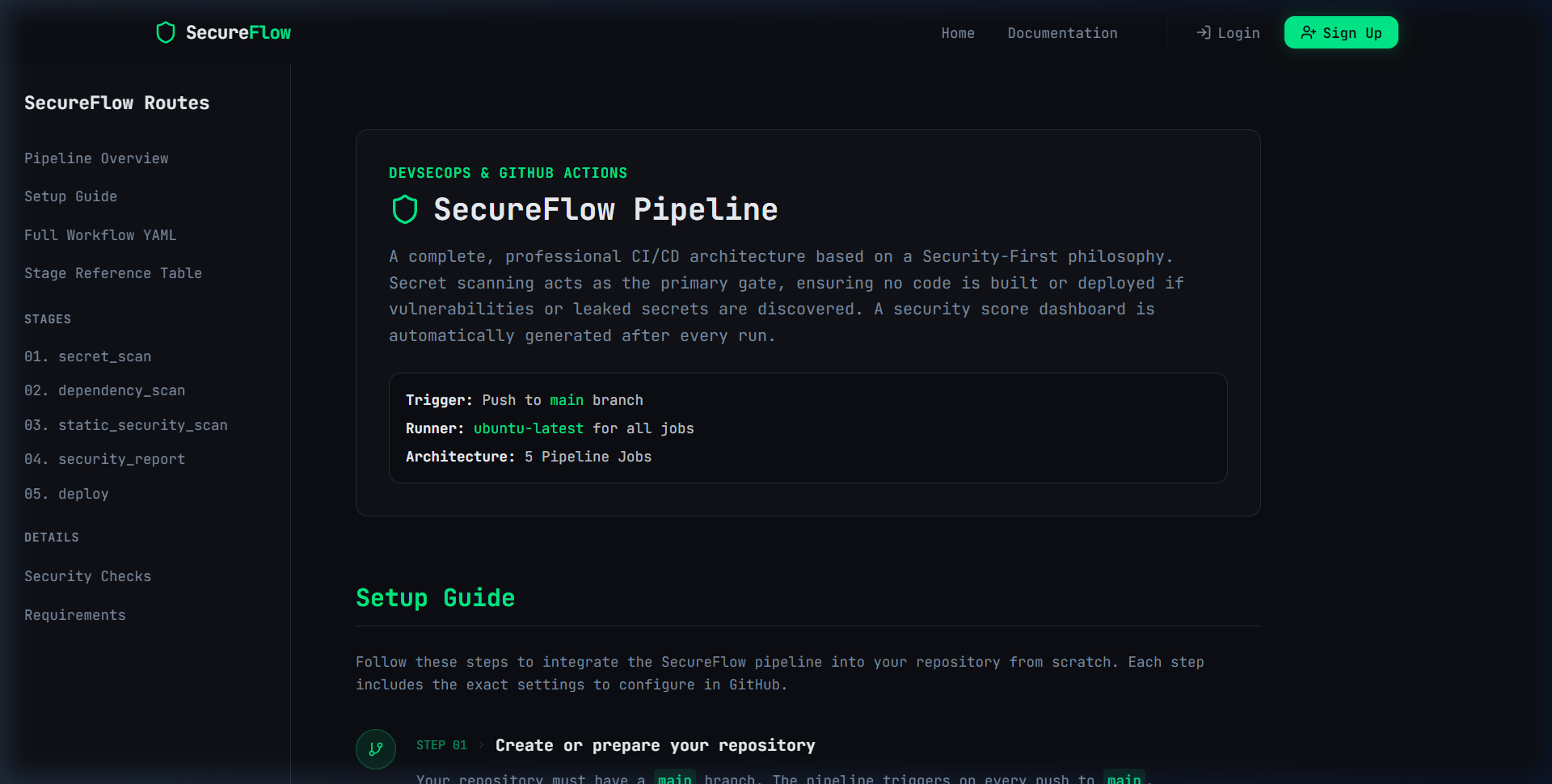1552x784 pixels.
Task: Select stage 01. secret_scan
Action: [87, 356]
